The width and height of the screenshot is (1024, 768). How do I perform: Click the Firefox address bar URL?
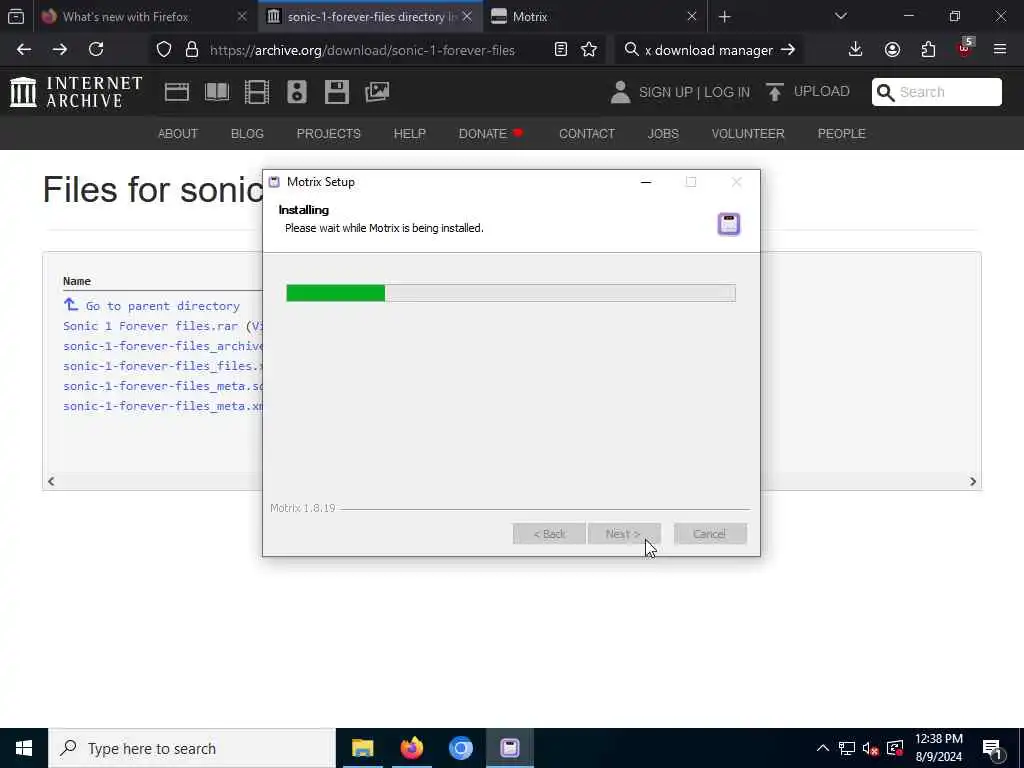point(362,50)
